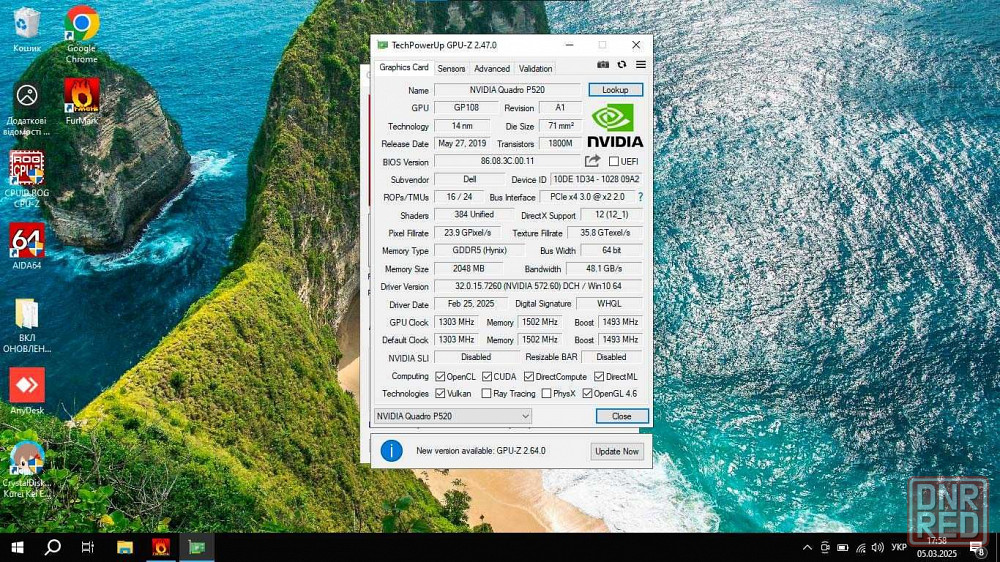Screen dimensions: 1000x562
Task: Open the GPU-Z hamburger menu
Action: [x=641, y=64]
